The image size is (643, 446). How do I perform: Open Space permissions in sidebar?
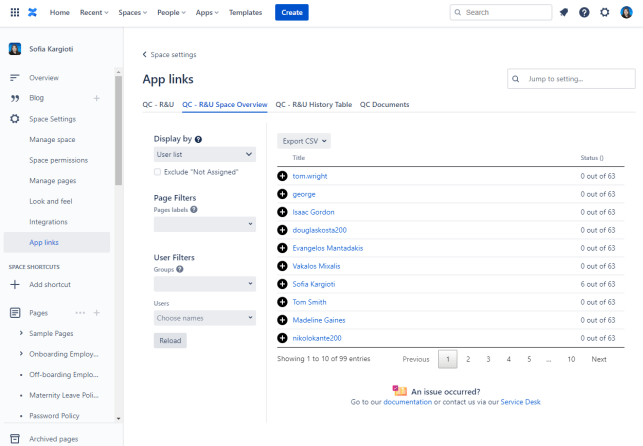click(59, 160)
